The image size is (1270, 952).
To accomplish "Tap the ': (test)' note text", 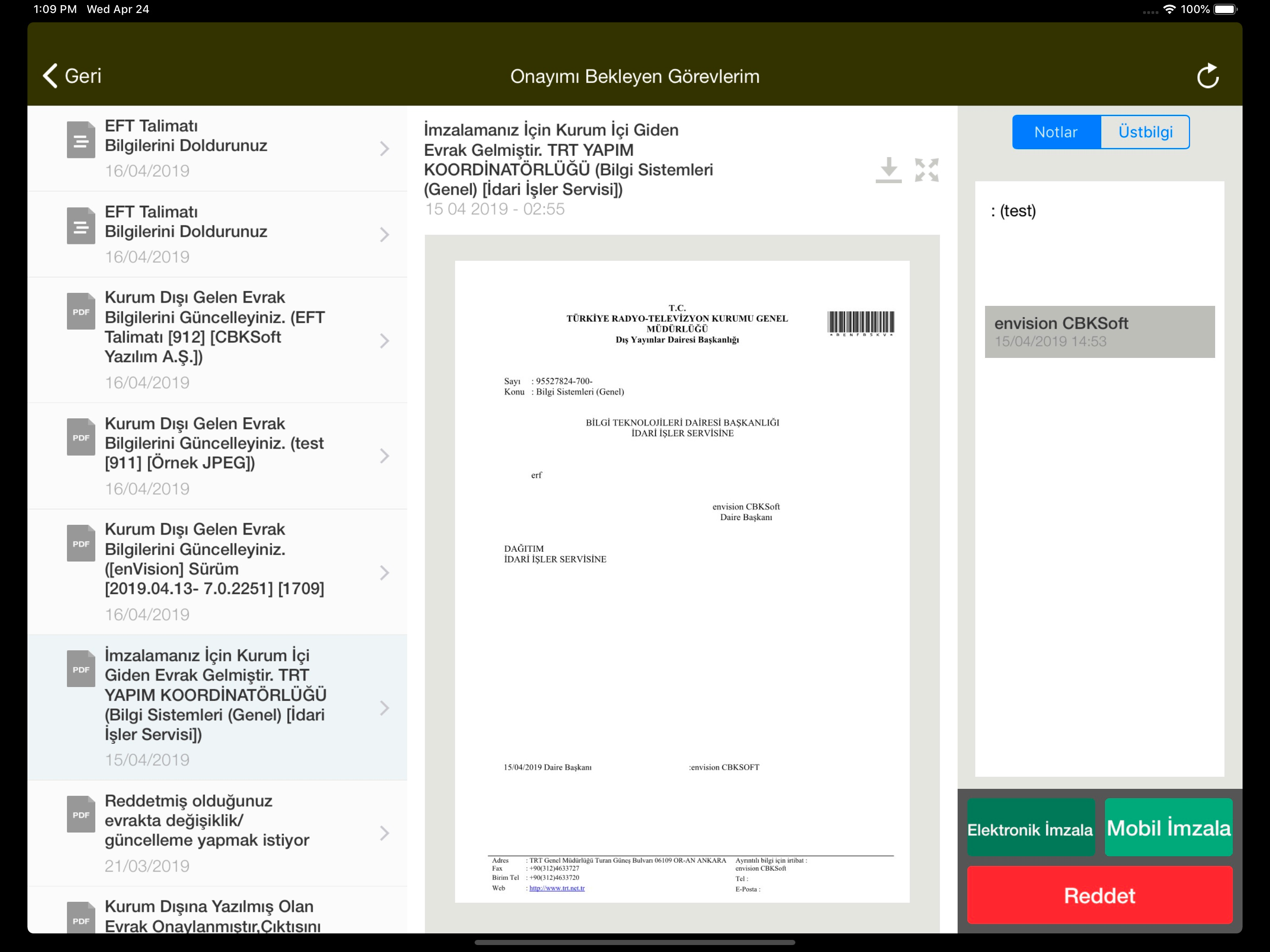I will [1013, 211].
